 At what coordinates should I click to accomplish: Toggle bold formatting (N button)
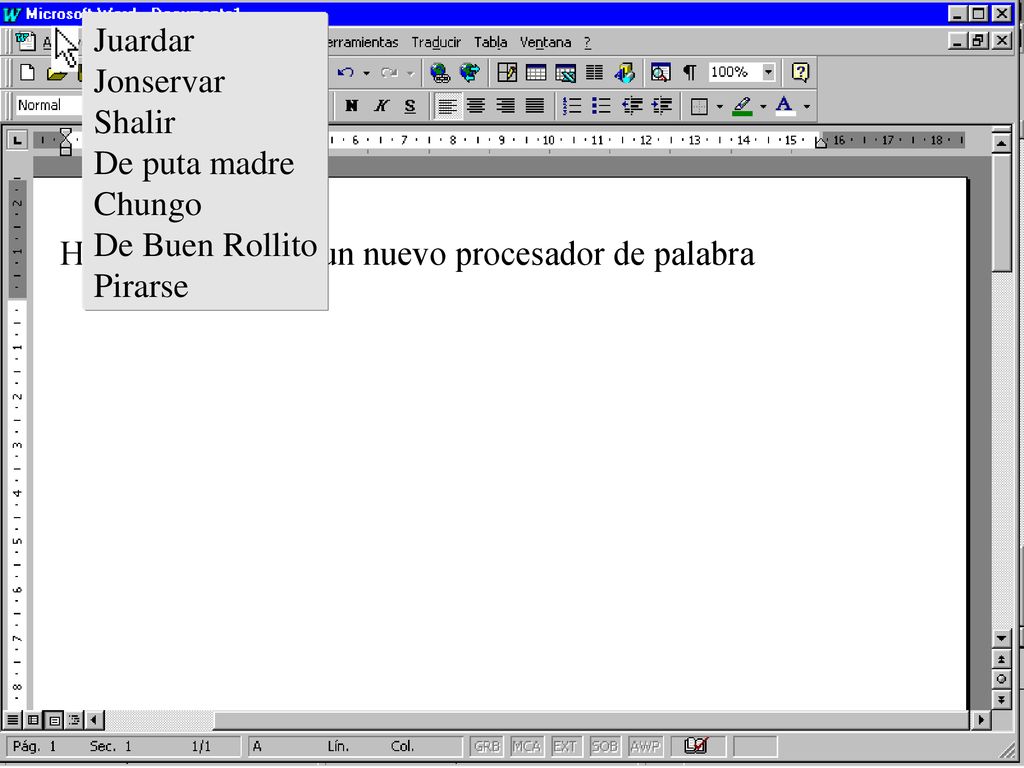(351, 106)
